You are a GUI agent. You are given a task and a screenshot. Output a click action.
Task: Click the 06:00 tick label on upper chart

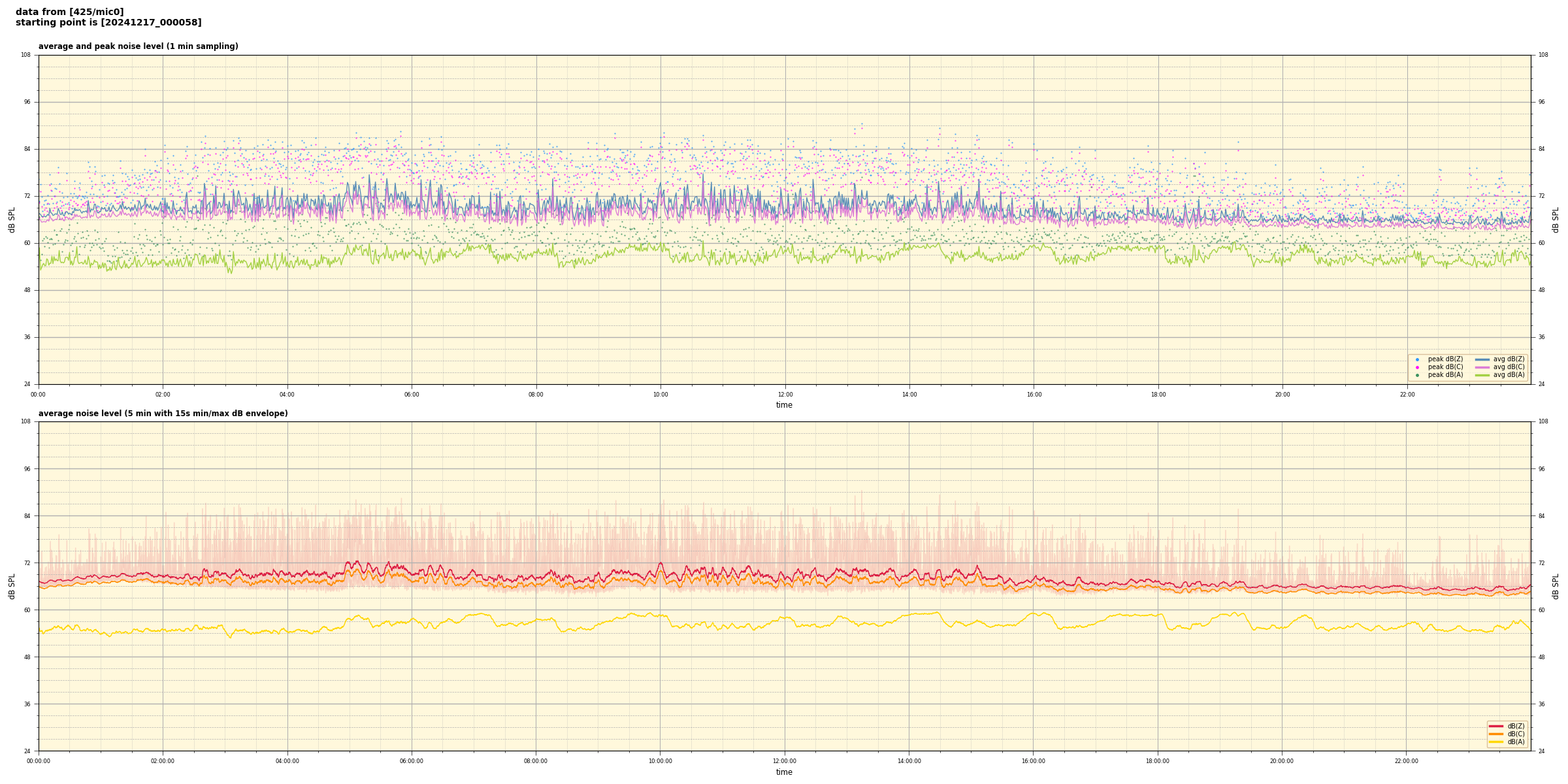coord(412,395)
